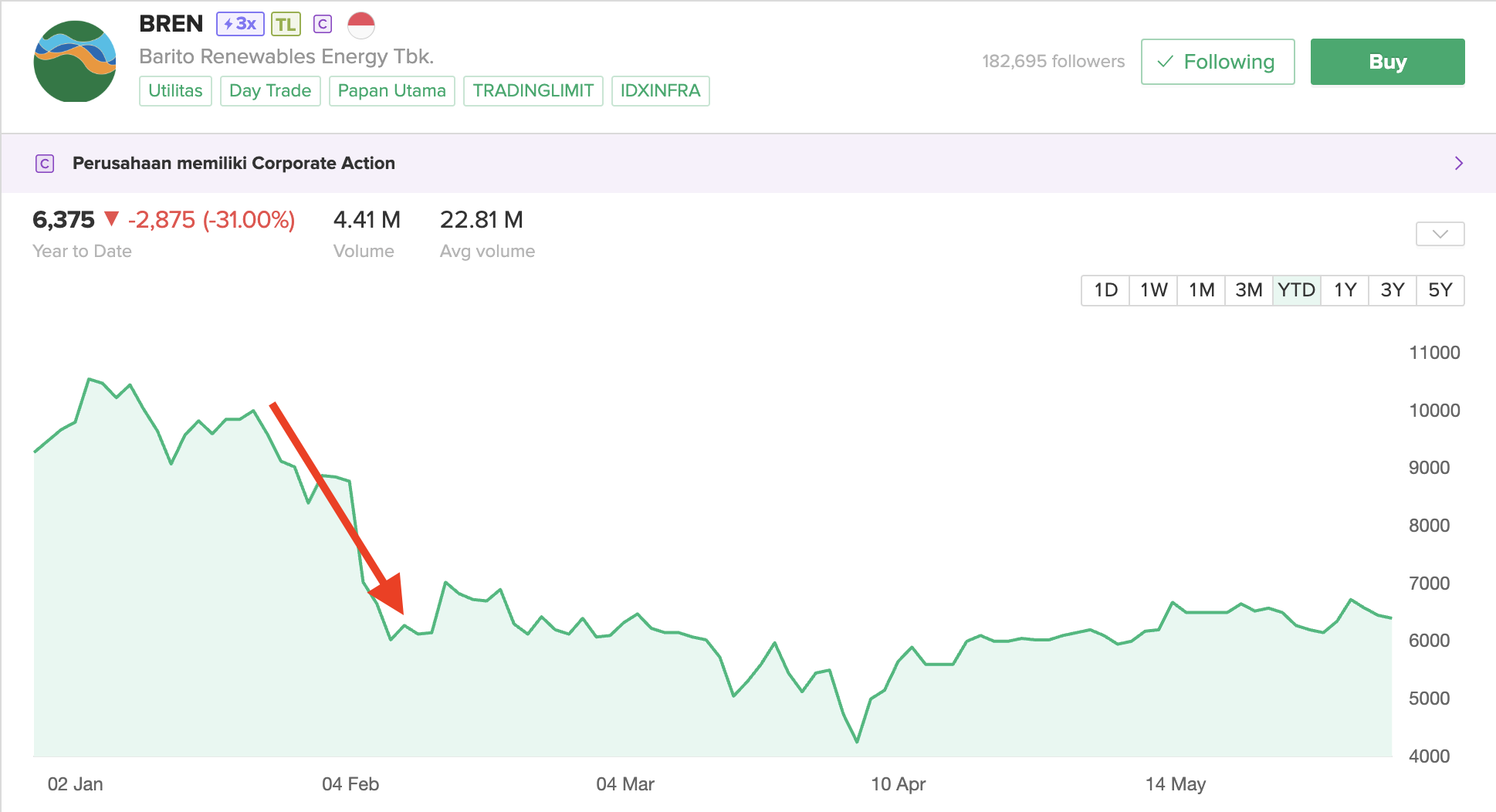
Task: Click the red down triangle price indicator
Action: pos(111,219)
